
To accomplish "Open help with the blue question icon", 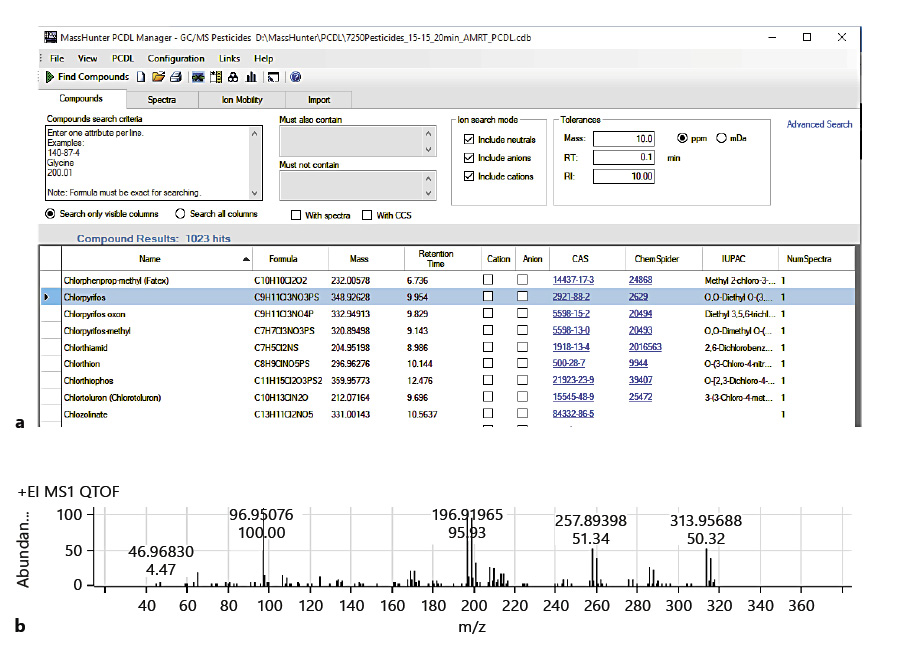I will click(x=295, y=77).
